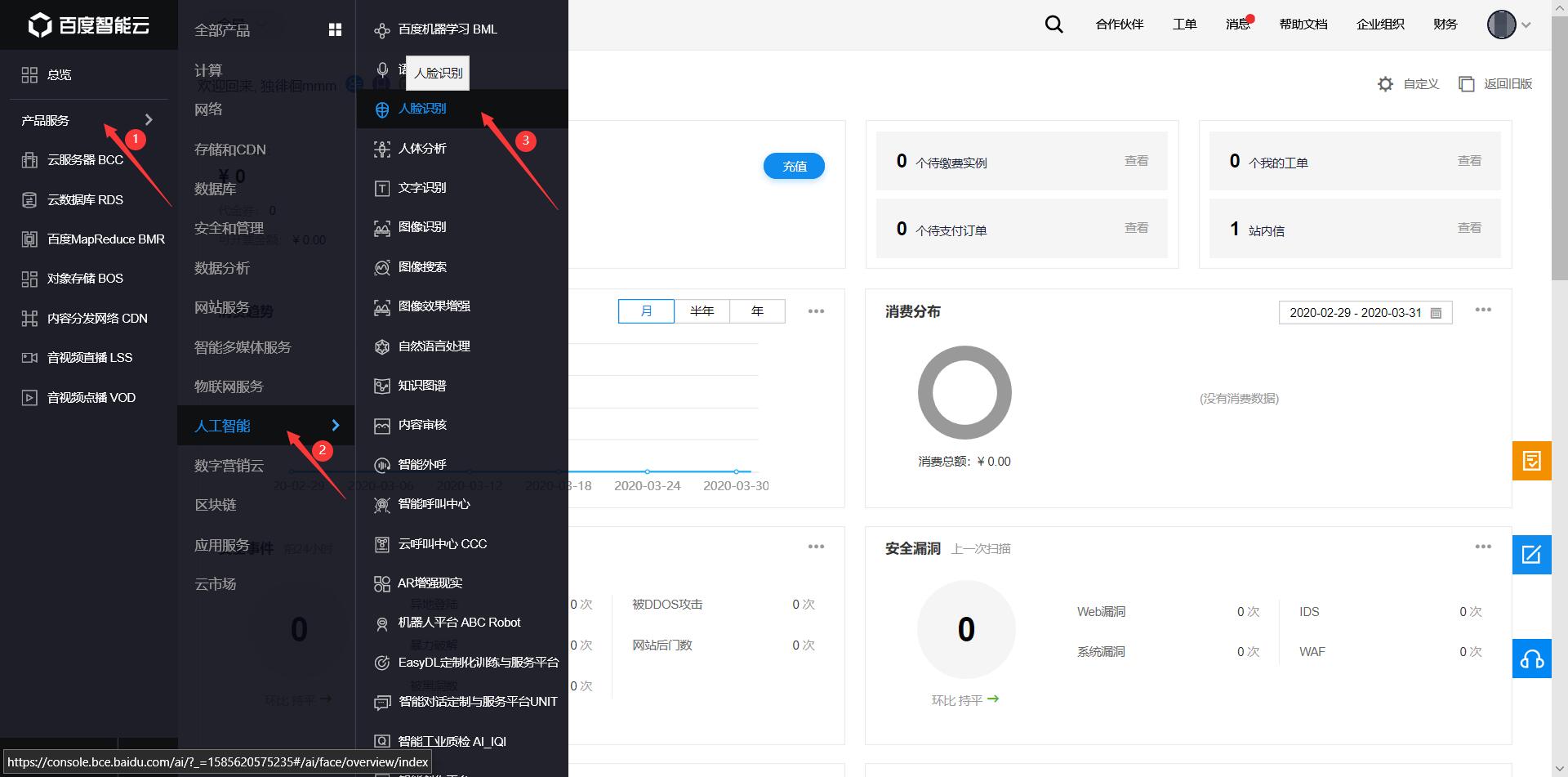The image size is (1568, 777).
Task: Open 帮助文档 in top navigation
Action: coord(1303,25)
